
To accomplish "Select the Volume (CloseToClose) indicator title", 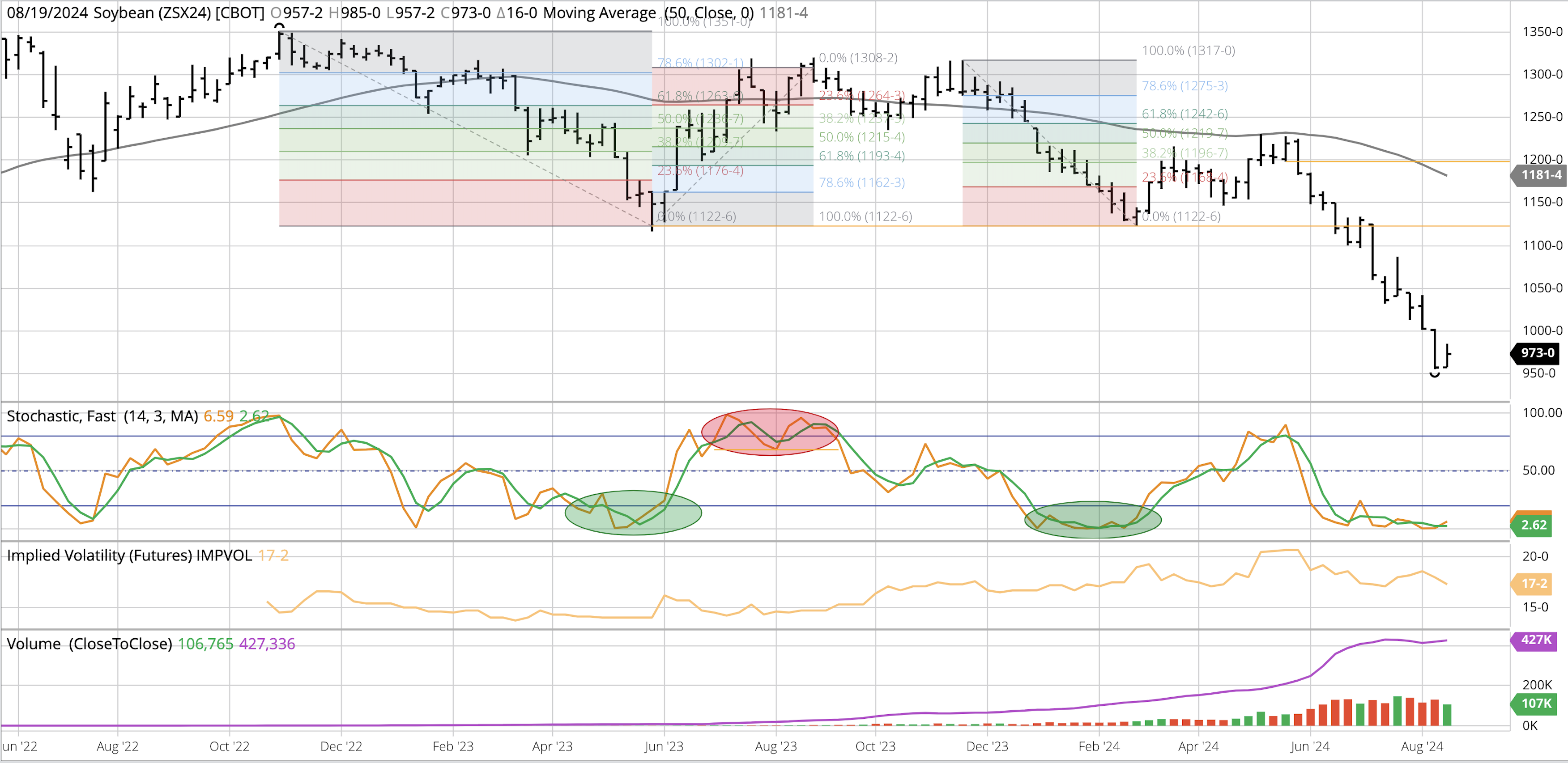I will pos(89,644).
